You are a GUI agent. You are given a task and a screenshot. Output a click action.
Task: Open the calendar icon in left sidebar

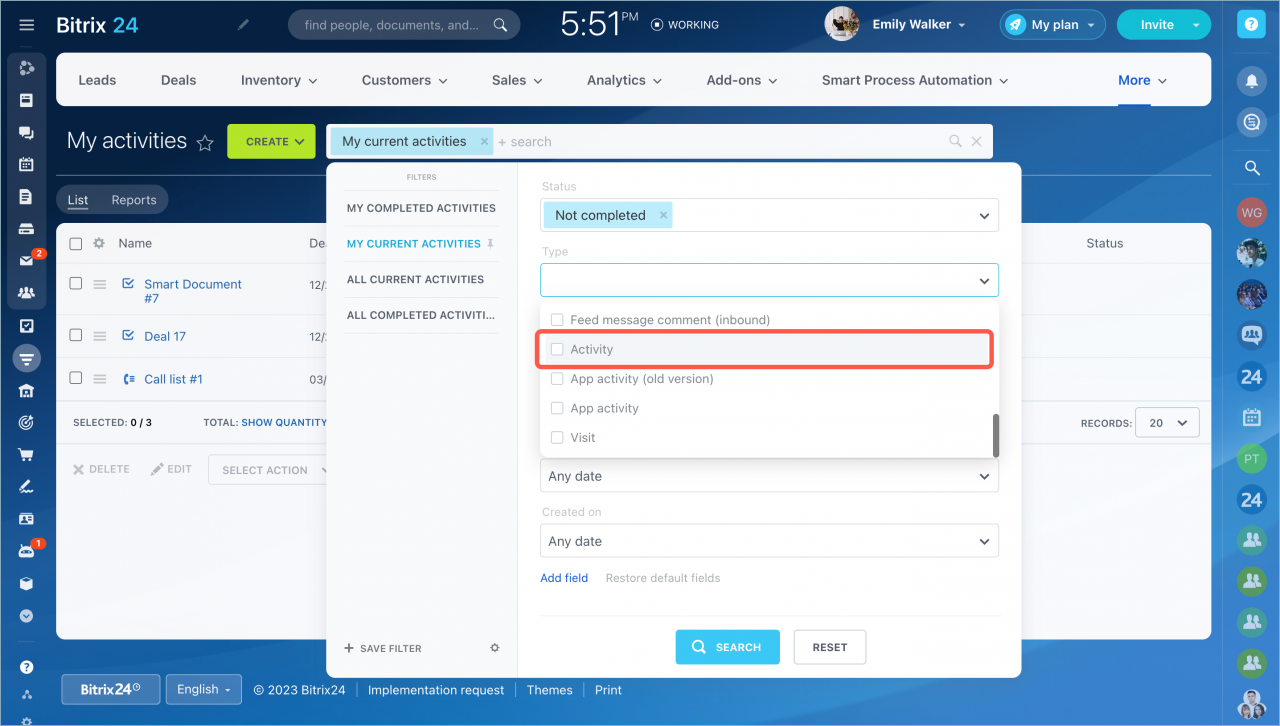coord(27,165)
